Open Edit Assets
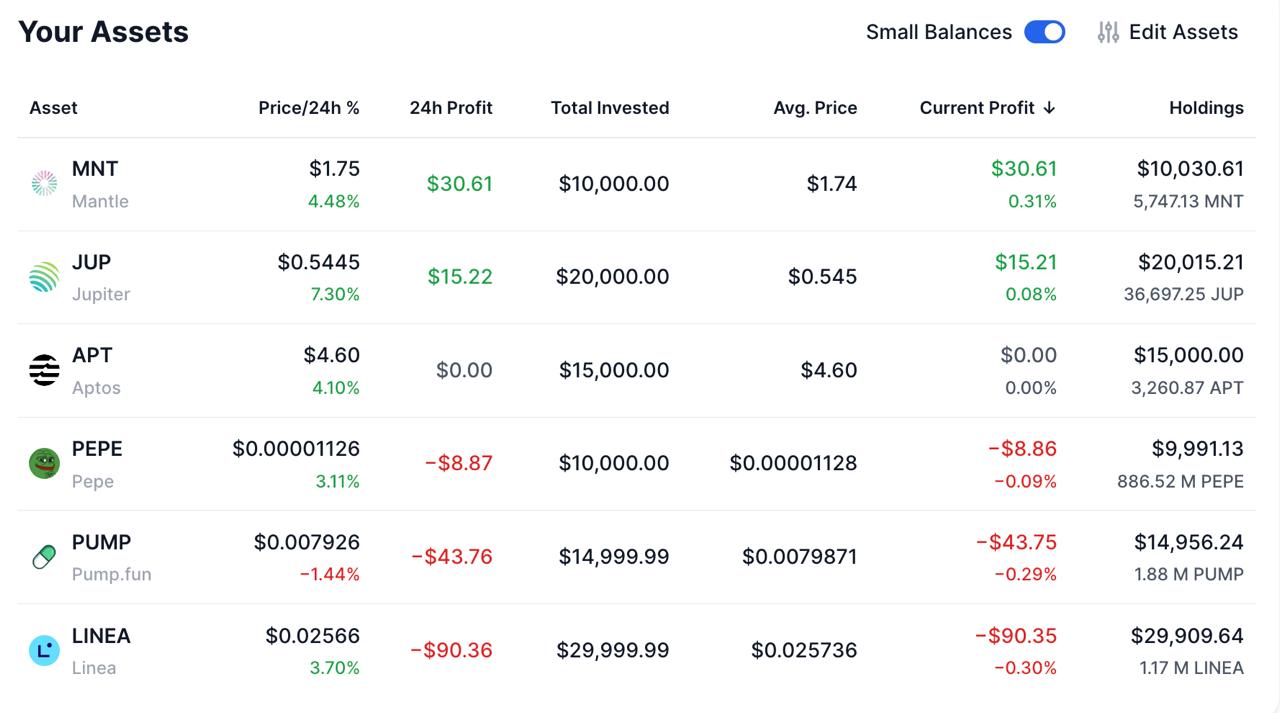The height and width of the screenshot is (713, 1280). 1167,32
